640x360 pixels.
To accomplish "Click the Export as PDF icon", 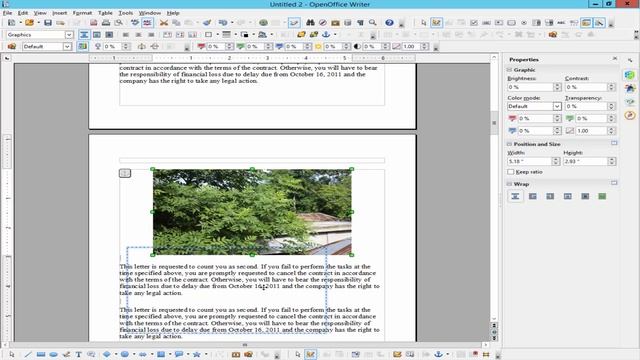I will (x=93, y=23).
